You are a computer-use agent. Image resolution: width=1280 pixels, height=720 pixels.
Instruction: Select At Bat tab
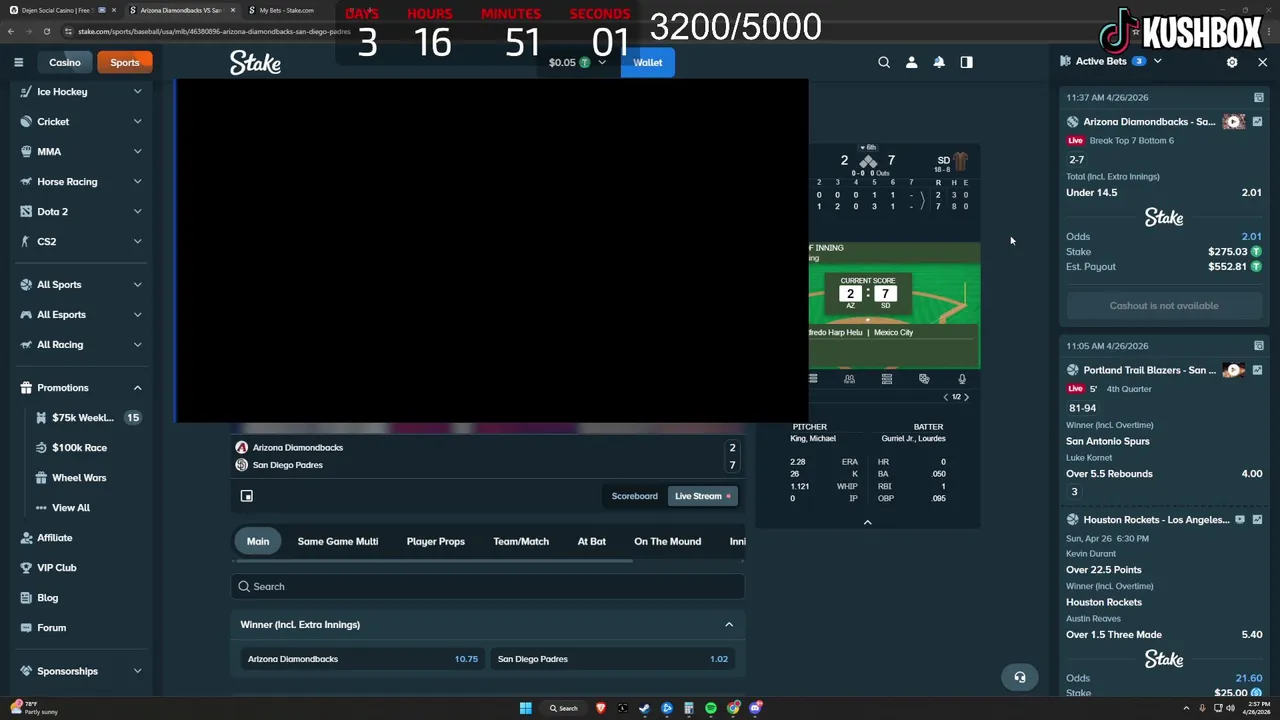pos(592,542)
